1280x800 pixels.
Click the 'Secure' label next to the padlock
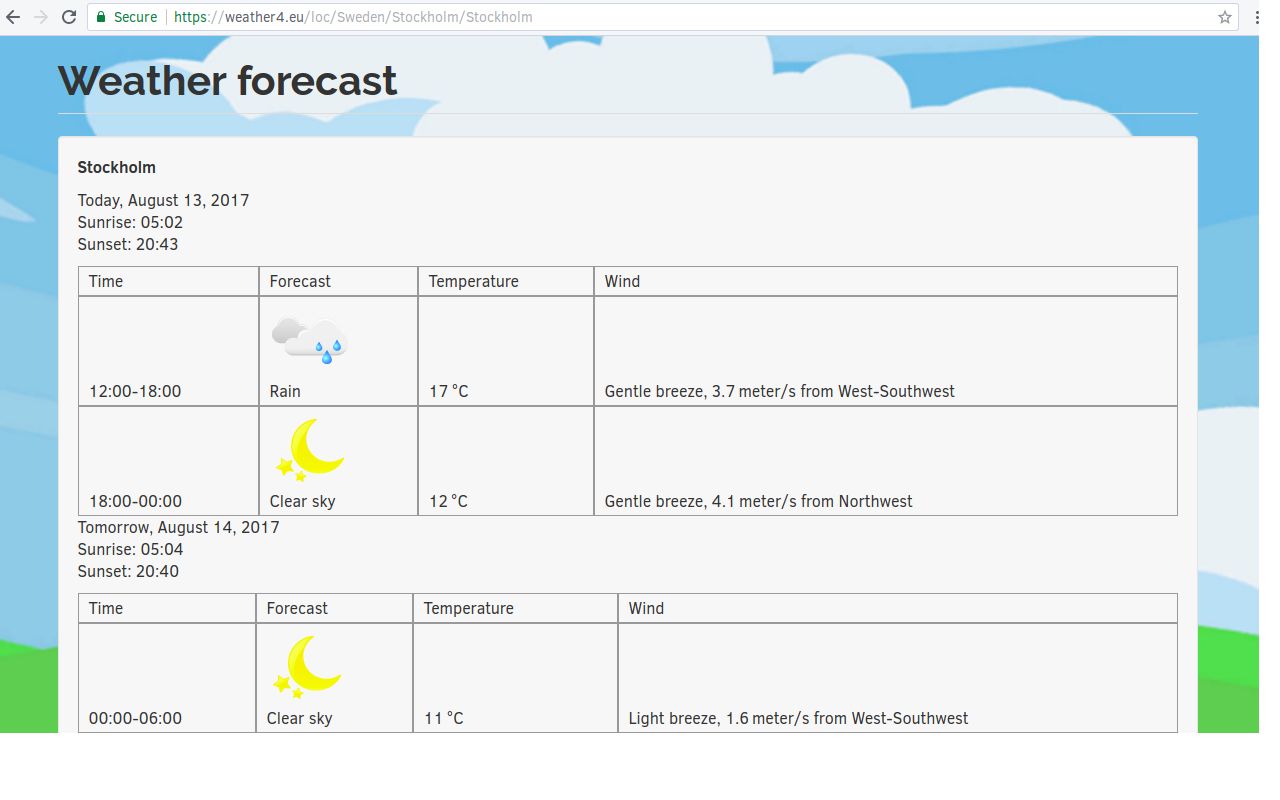(134, 17)
